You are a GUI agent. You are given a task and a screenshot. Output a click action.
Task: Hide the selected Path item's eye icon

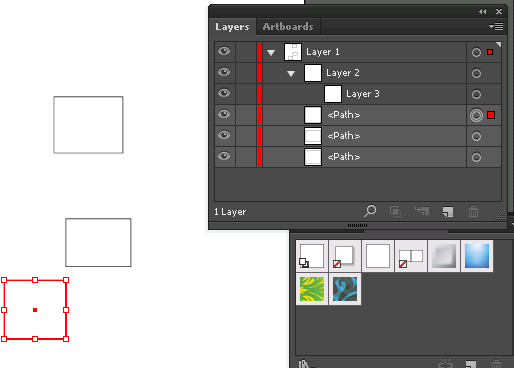tap(224, 114)
